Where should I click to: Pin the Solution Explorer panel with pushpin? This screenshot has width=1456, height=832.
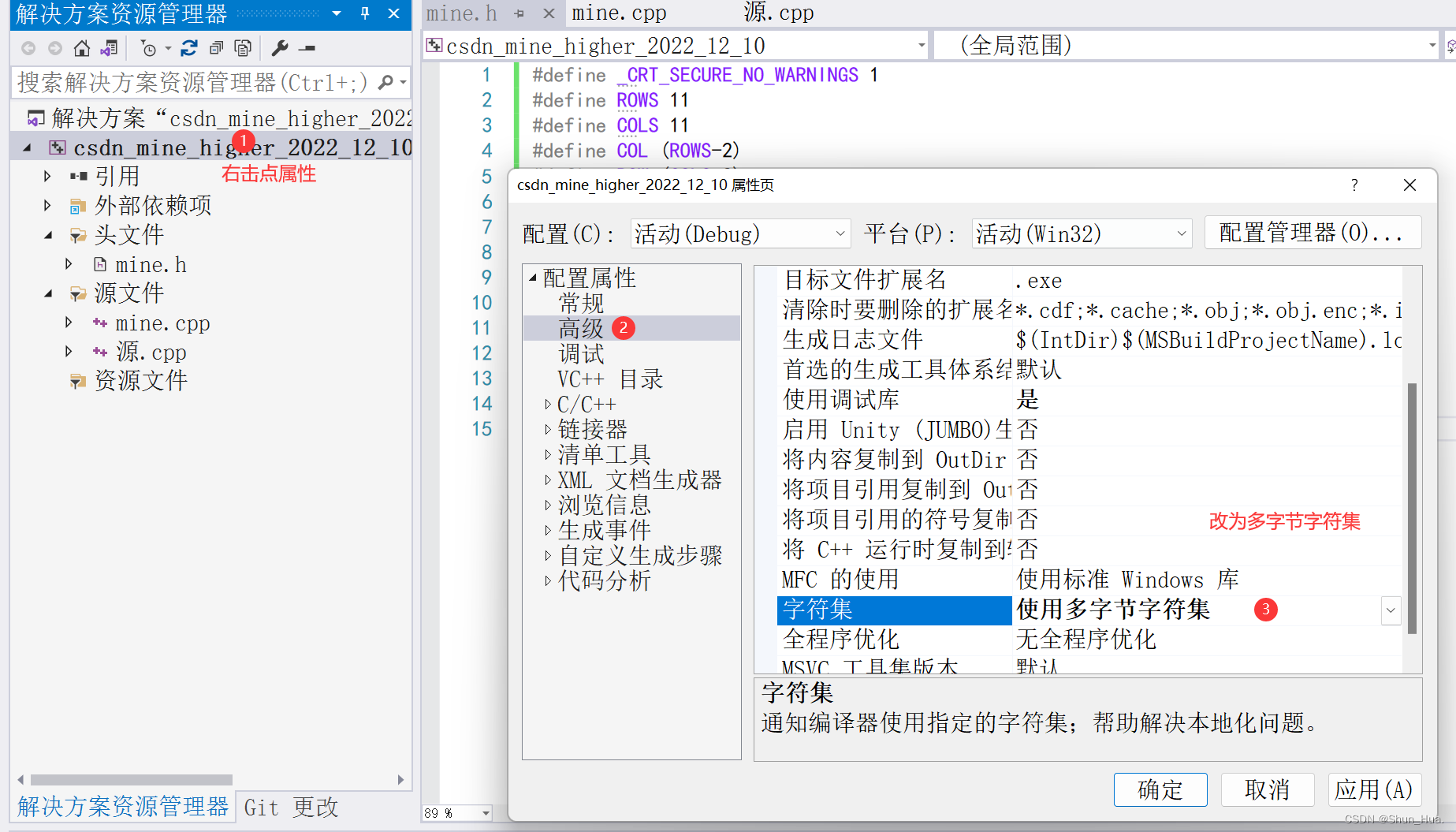tap(365, 13)
